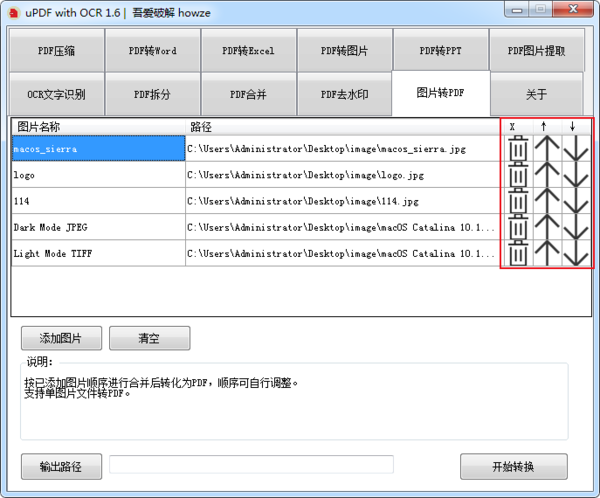Open the PDF转PPT tab
The image size is (600, 498).
[x=441, y=51]
